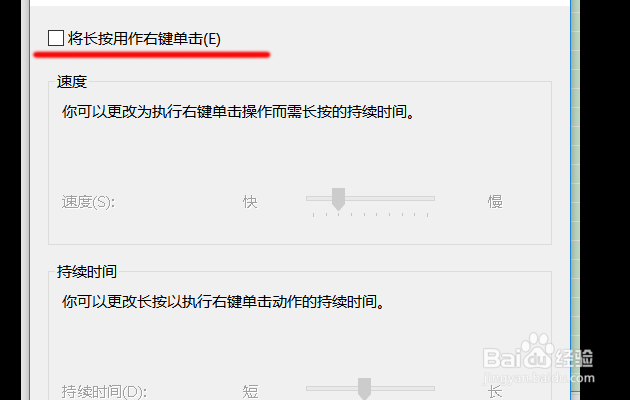Click the 短 label beside duration slider
This screenshot has height=400, width=630.
pyautogui.click(x=250, y=392)
